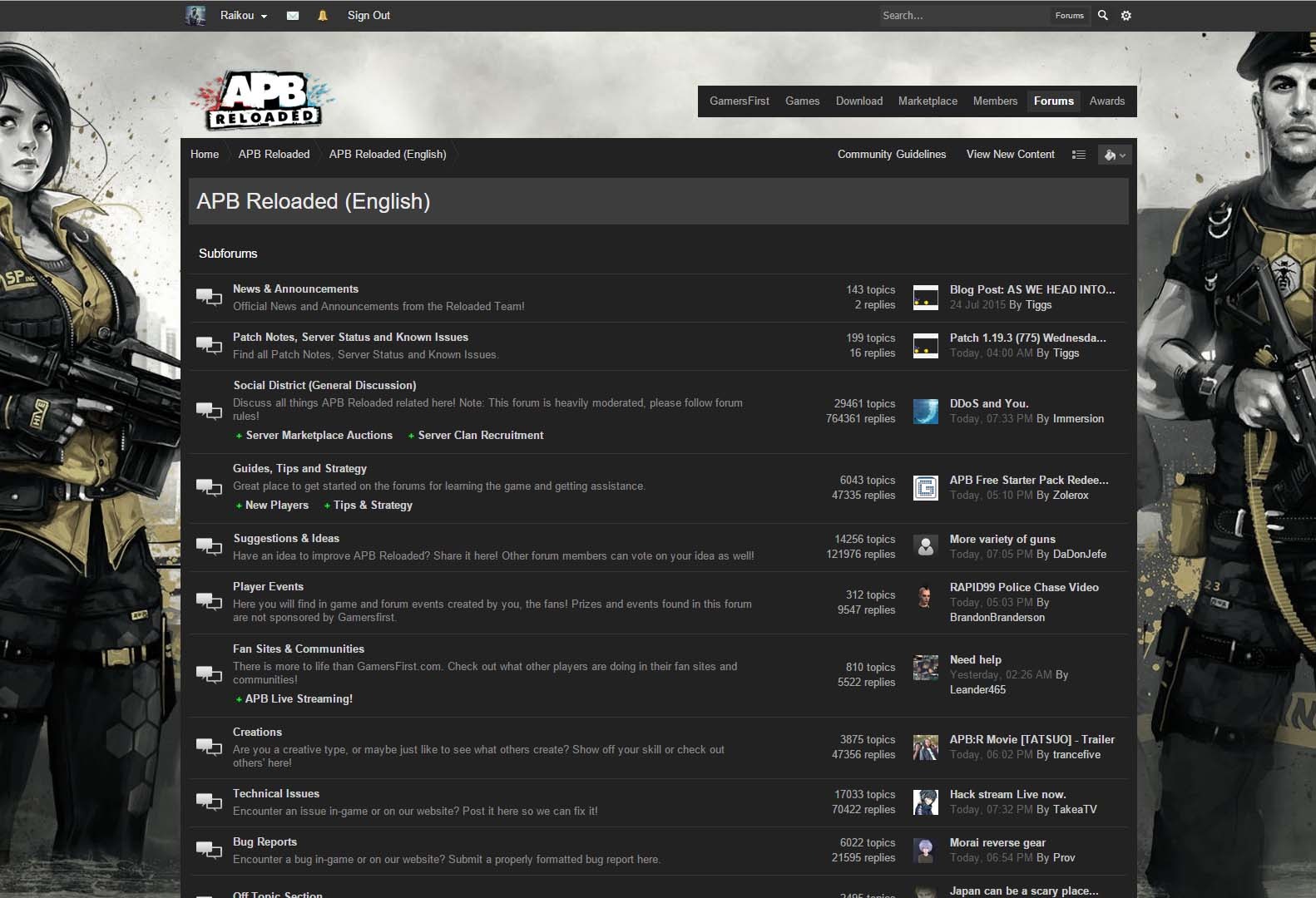Screen dimensions: 1316x898
Task: Open the Bug Reports forum
Action: click(x=265, y=842)
